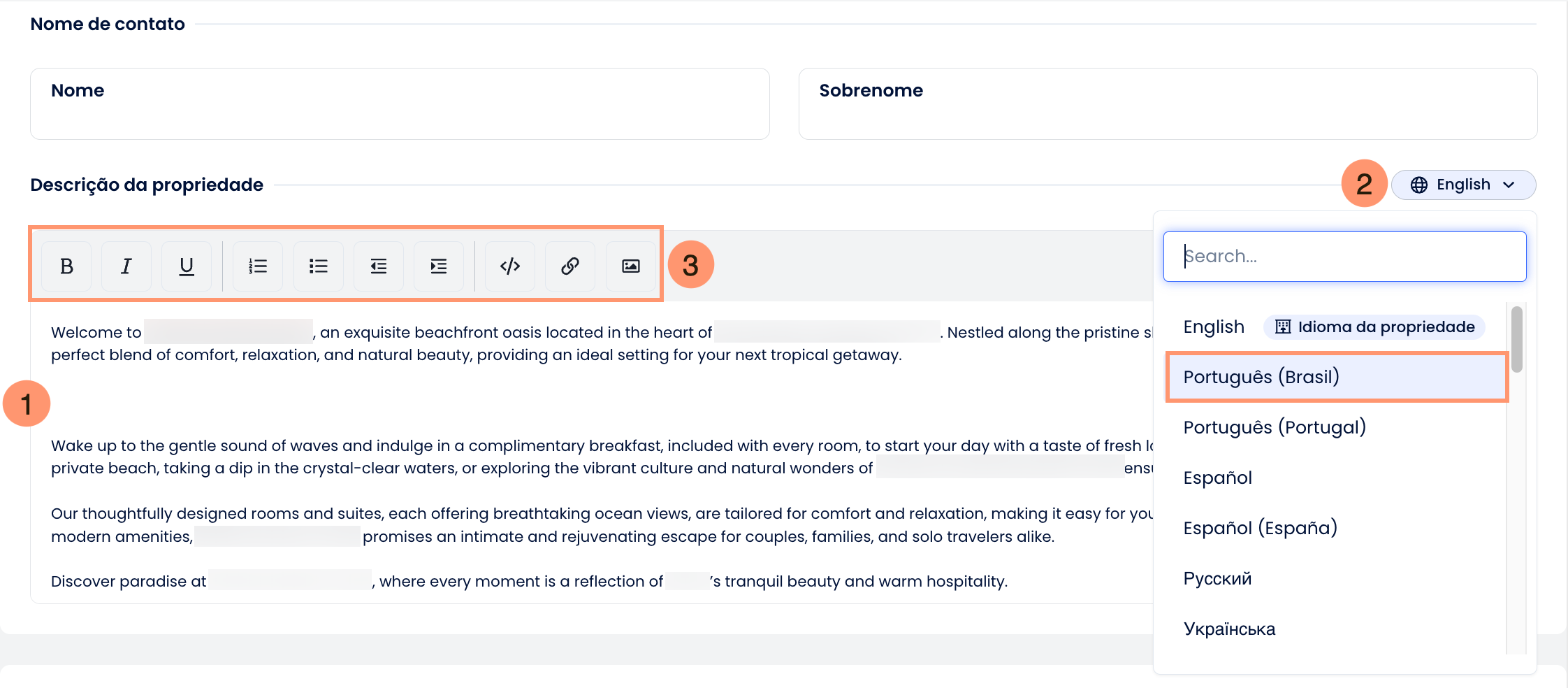This screenshot has height=688, width=1568.
Task: Insert a numbered list
Action: (258, 266)
